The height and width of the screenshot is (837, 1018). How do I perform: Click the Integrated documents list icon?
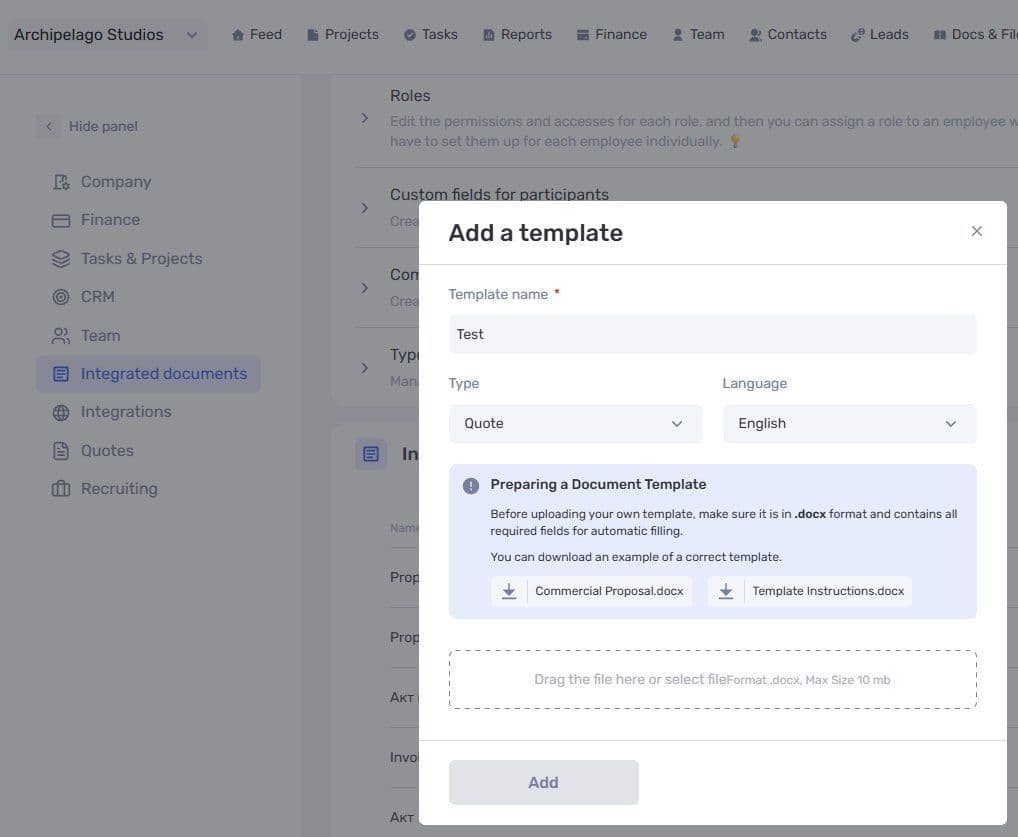[61, 374]
